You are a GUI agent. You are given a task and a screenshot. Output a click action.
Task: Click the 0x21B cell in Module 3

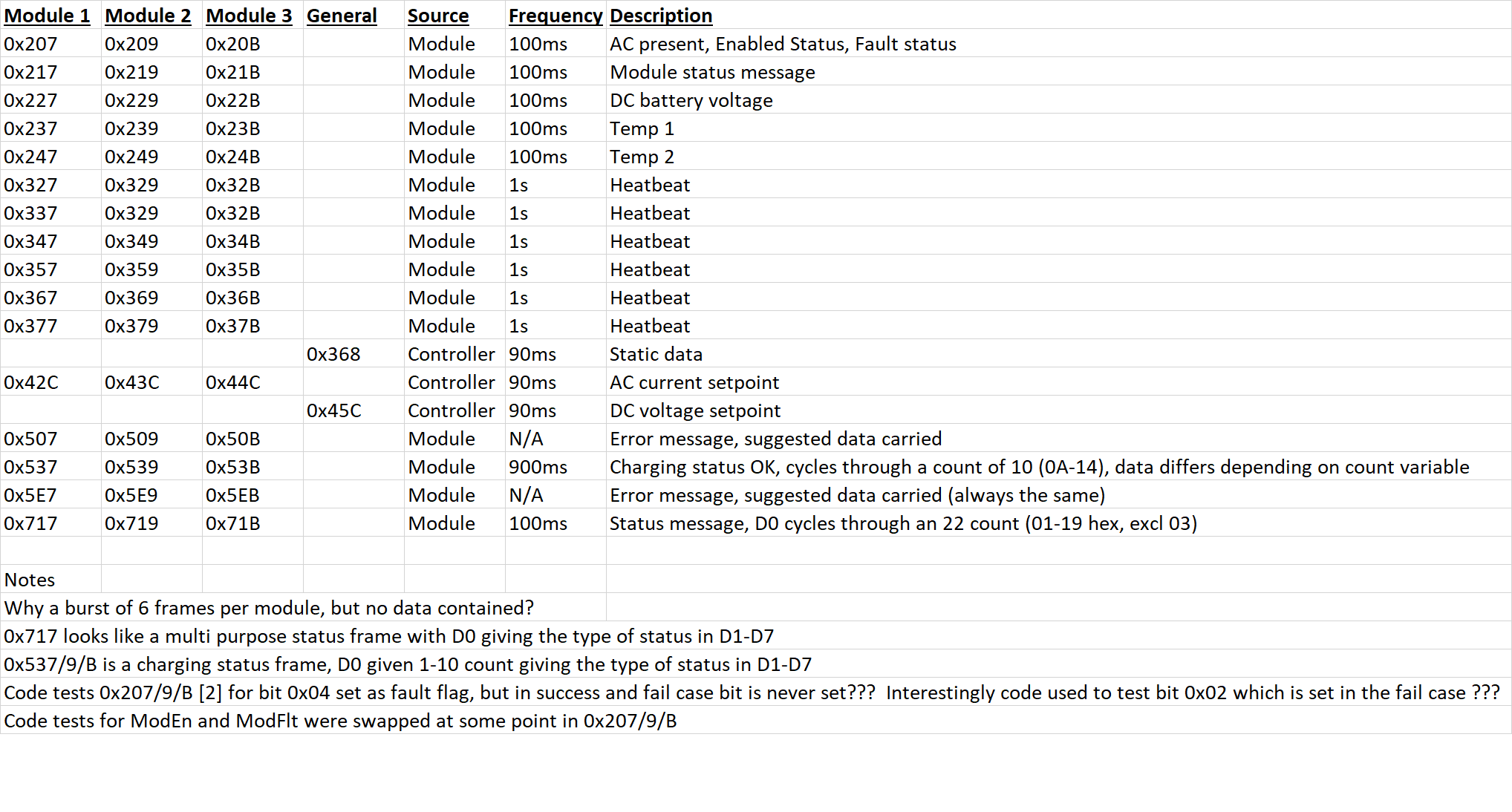(x=232, y=72)
